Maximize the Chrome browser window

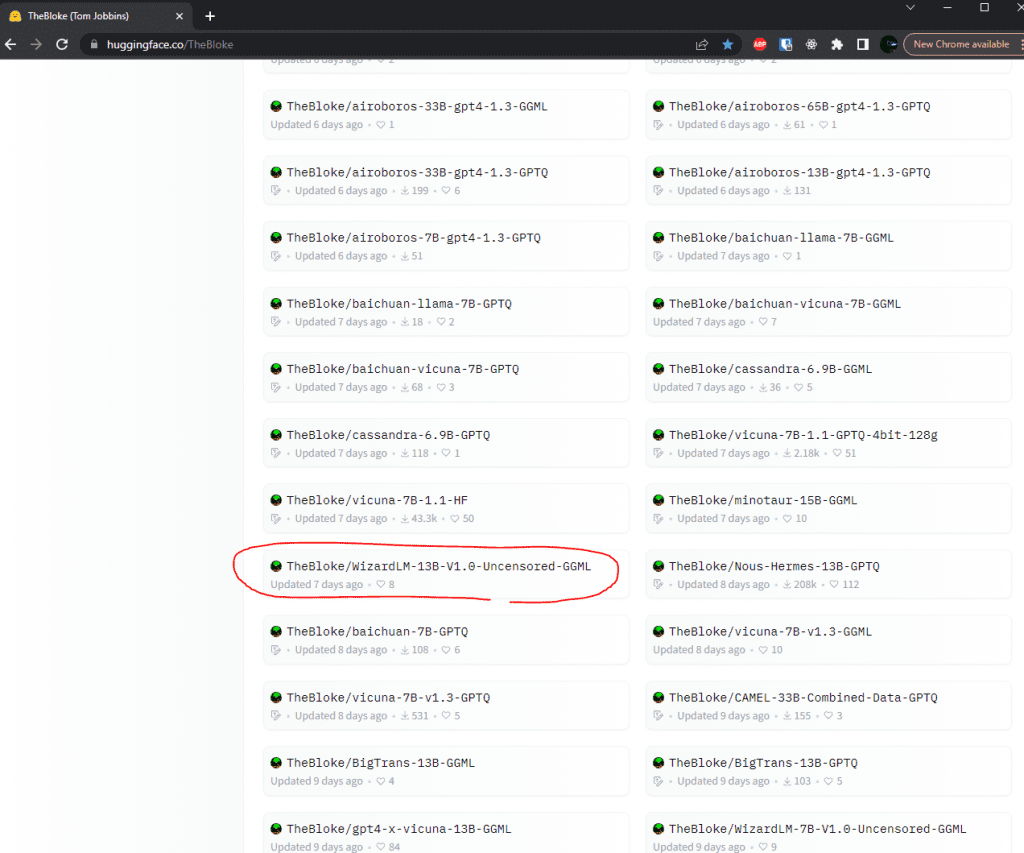pos(984,7)
